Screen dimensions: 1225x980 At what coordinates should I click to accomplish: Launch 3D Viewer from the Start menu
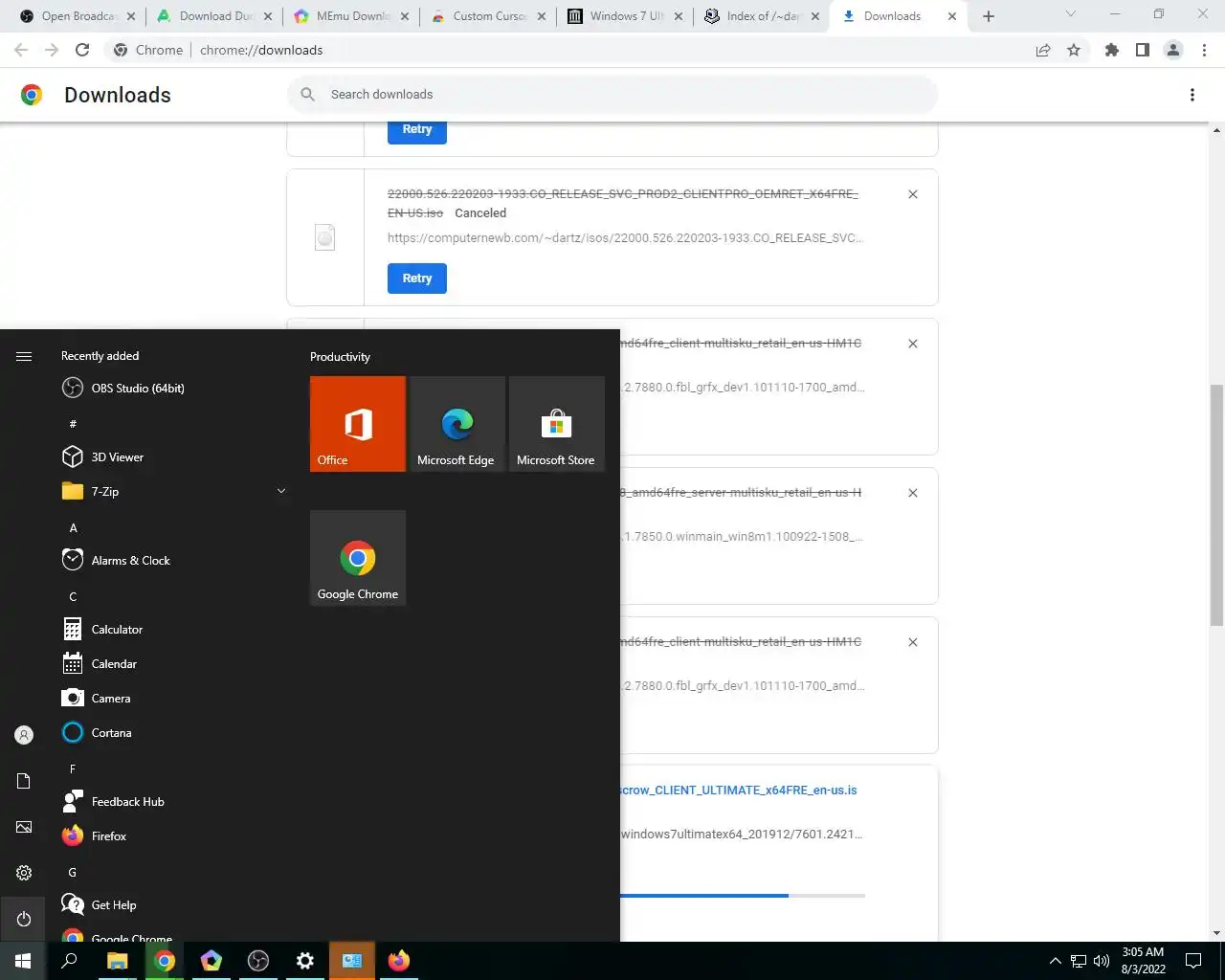point(102,457)
